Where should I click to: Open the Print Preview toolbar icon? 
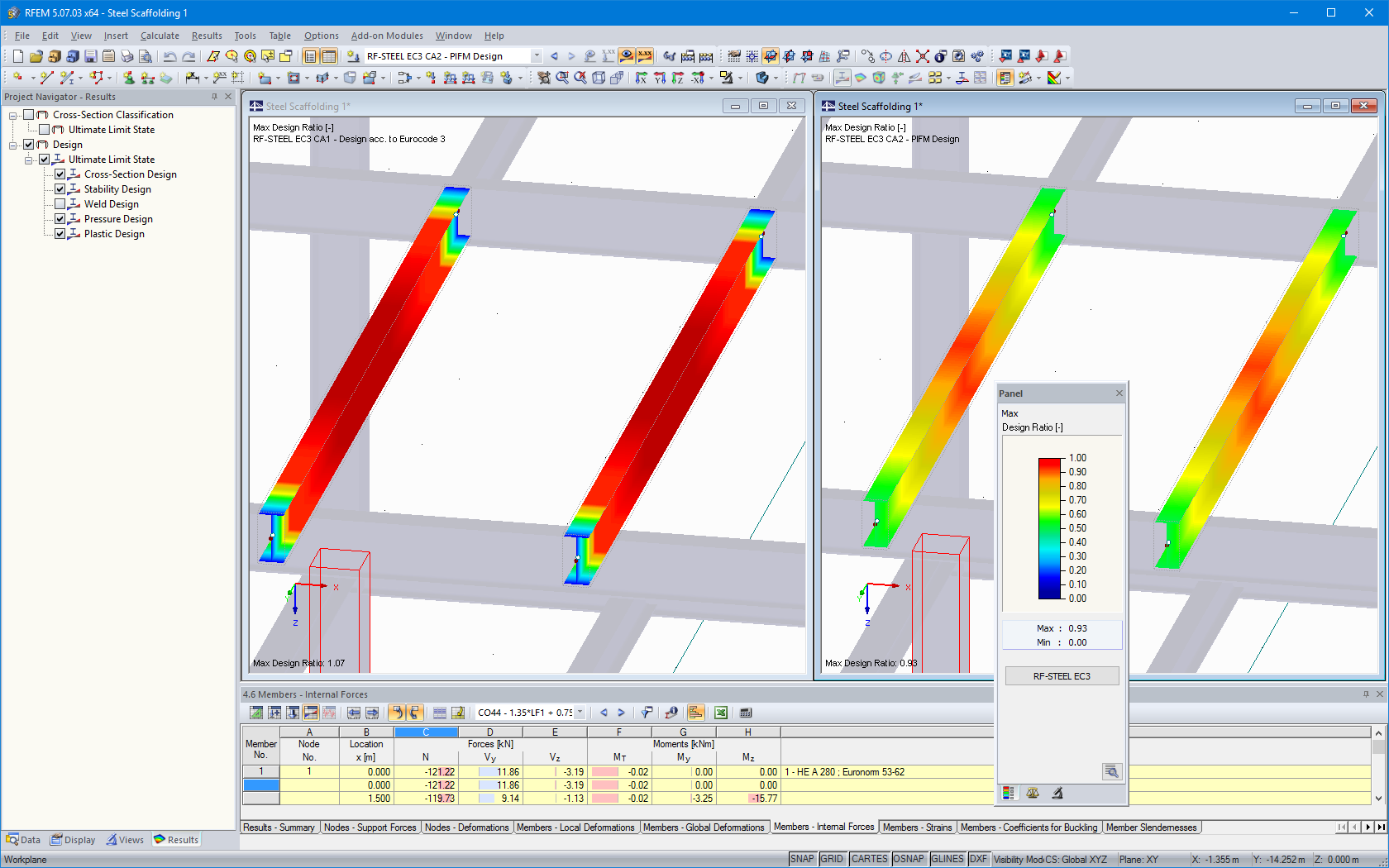pyautogui.click(x=145, y=55)
